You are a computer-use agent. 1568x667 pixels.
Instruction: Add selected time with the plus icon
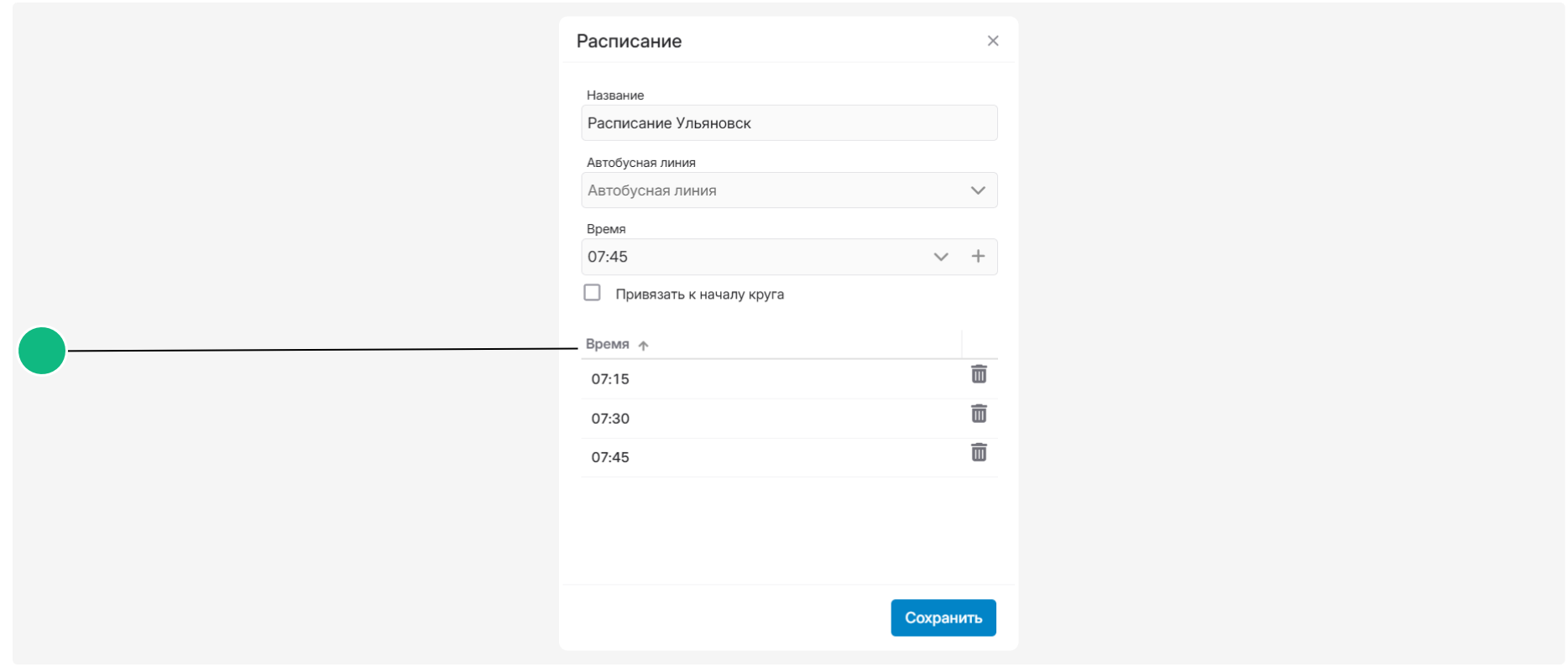[x=978, y=257]
